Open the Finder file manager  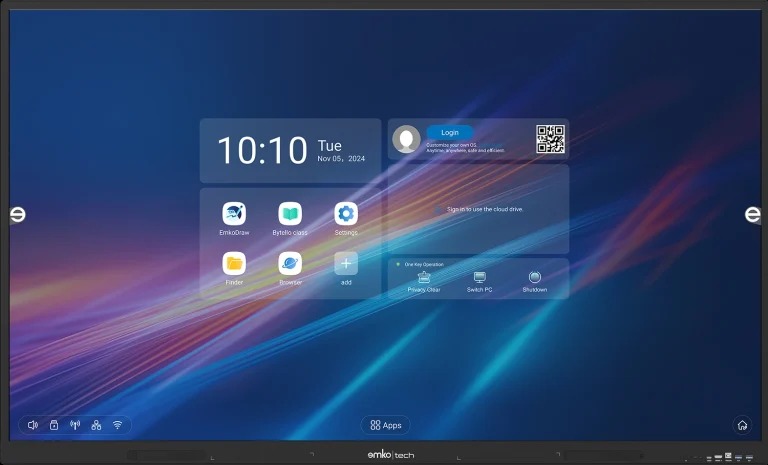coord(234,264)
